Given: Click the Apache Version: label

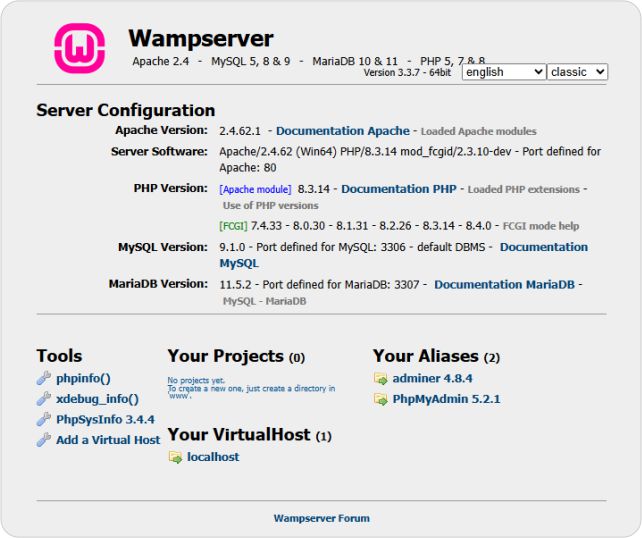Looking at the screenshot, I should 162,130.
